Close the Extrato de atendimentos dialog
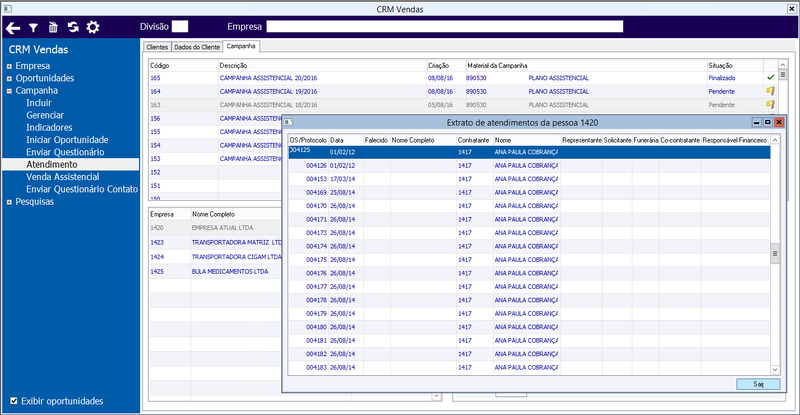 (x=779, y=122)
